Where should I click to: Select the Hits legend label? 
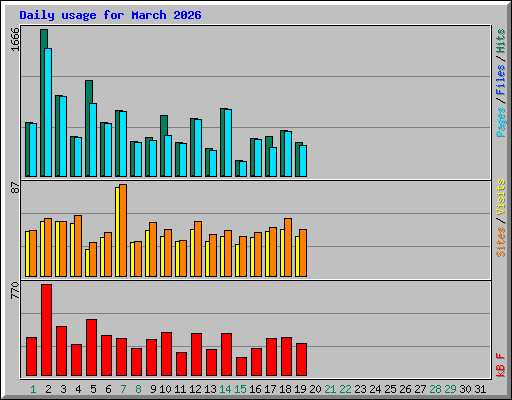click(x=501, y=41)
